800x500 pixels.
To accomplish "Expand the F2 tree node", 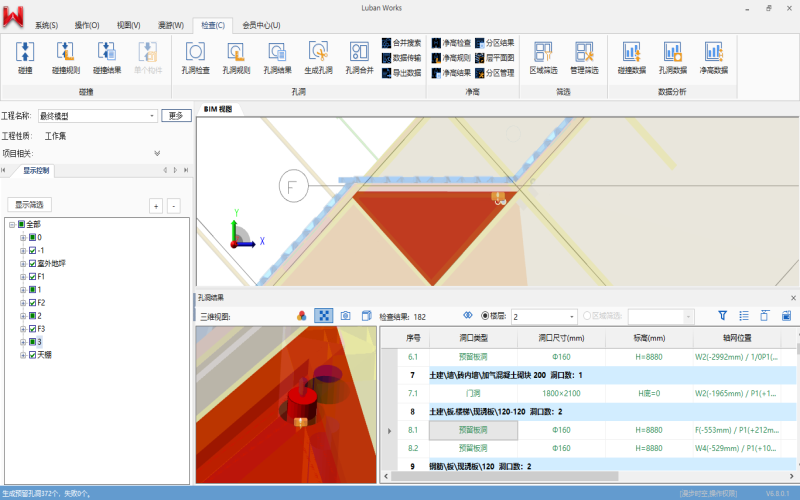I will pyautogui.click(x=23, y=303).
